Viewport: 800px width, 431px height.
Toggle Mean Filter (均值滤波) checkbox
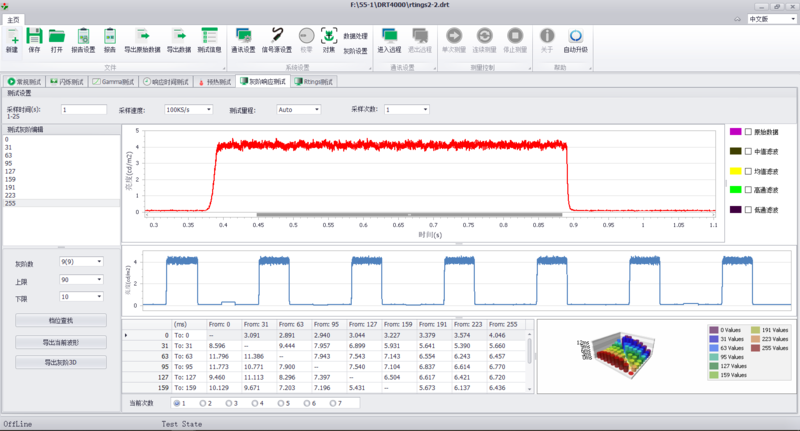748,171
